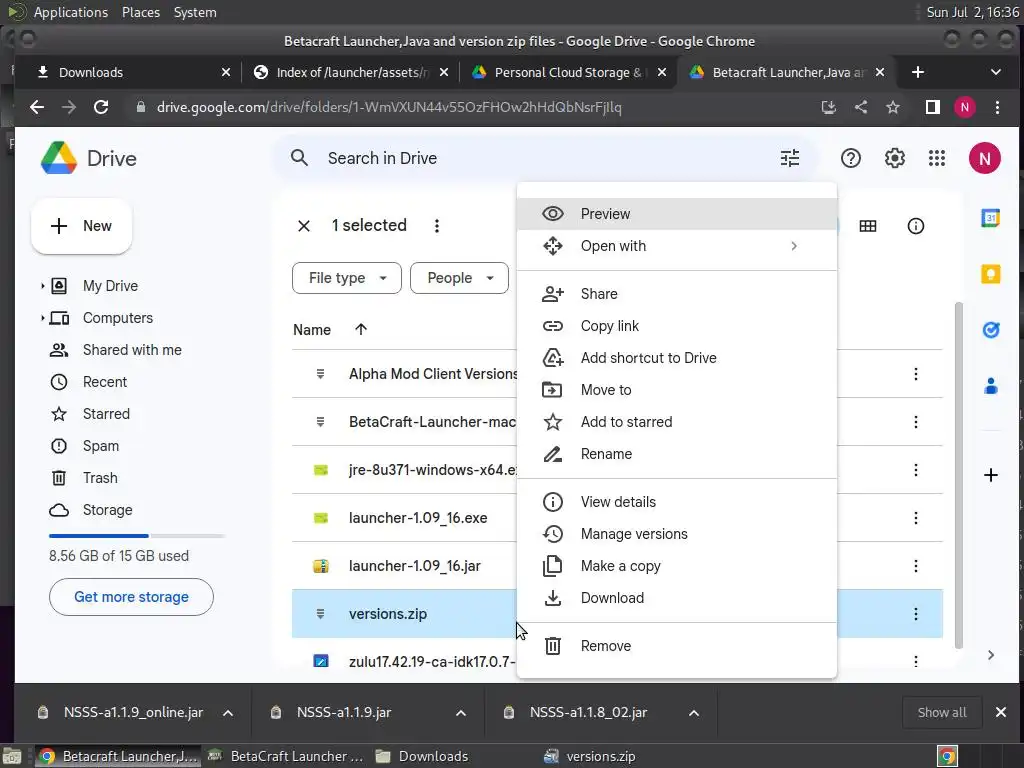Open search filter options icon
The image size is (1024, 768).
(x=790, y=158)
